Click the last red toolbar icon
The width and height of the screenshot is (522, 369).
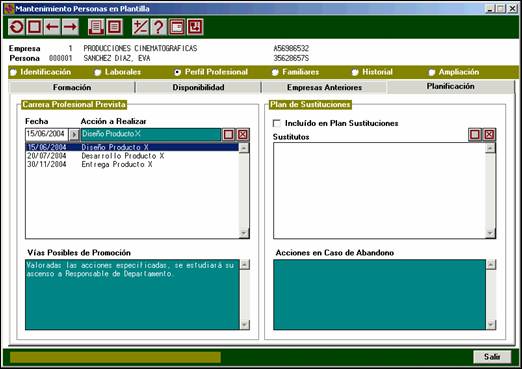(195, 27)
